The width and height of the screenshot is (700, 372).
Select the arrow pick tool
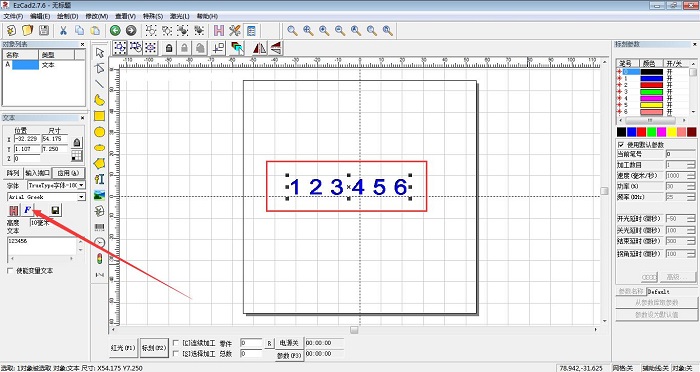pos(99,53)
